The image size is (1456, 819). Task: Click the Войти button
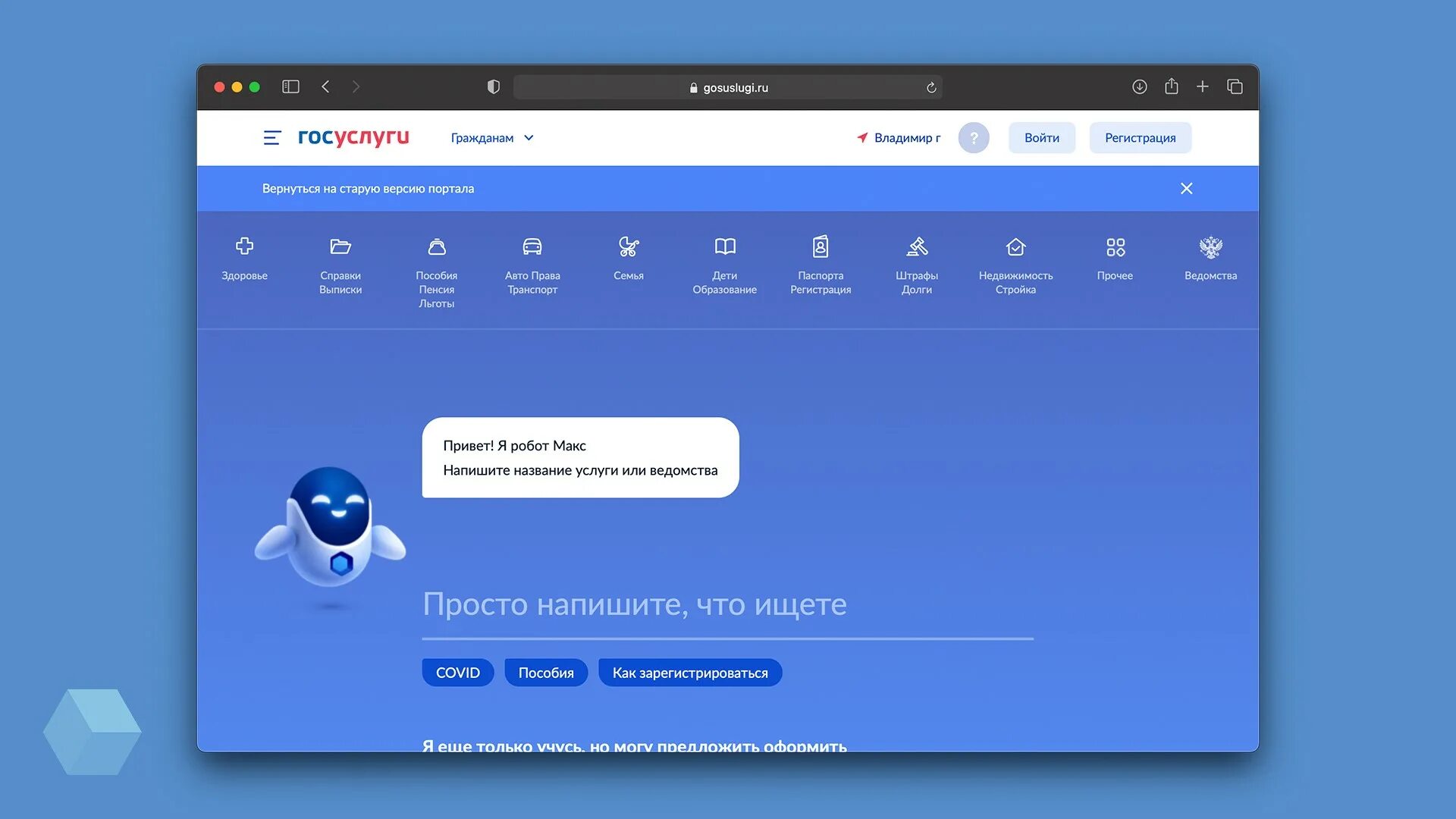tap(1042, 138)
